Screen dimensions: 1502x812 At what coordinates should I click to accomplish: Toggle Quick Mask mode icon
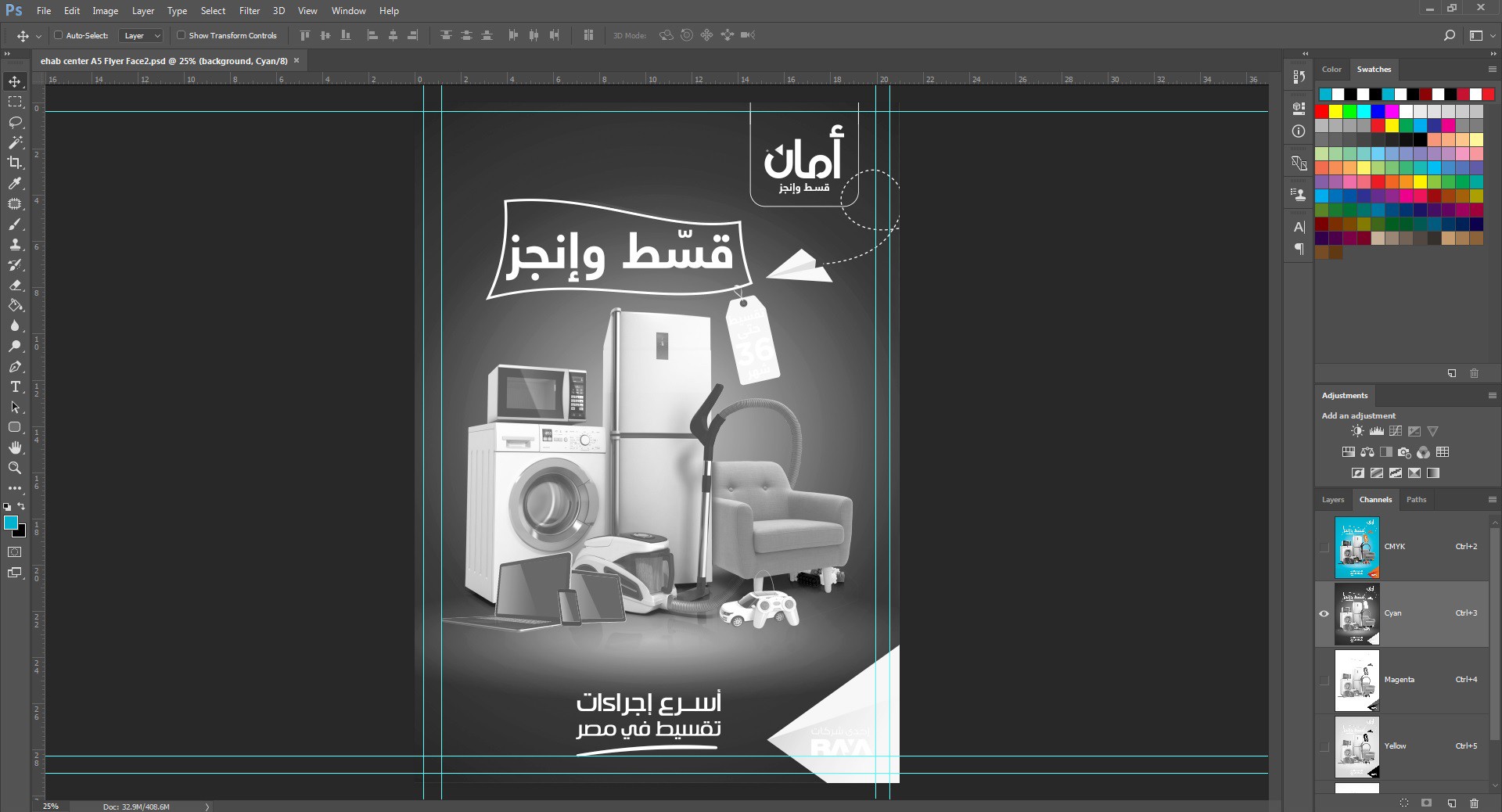[x=15, y=552]
